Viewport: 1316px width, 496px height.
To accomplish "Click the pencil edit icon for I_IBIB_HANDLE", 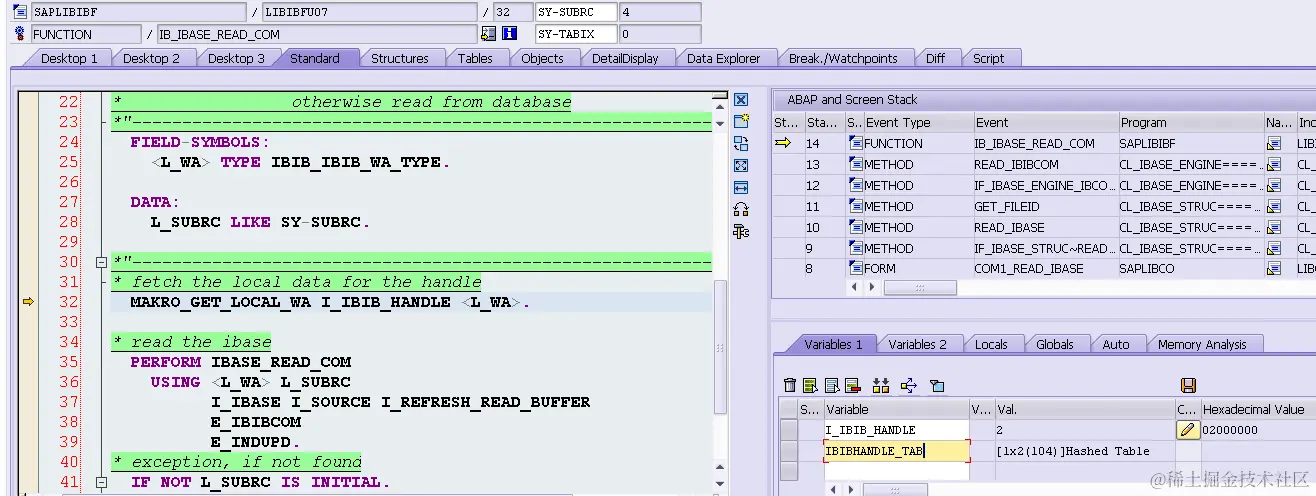I will pos(1188,430).
